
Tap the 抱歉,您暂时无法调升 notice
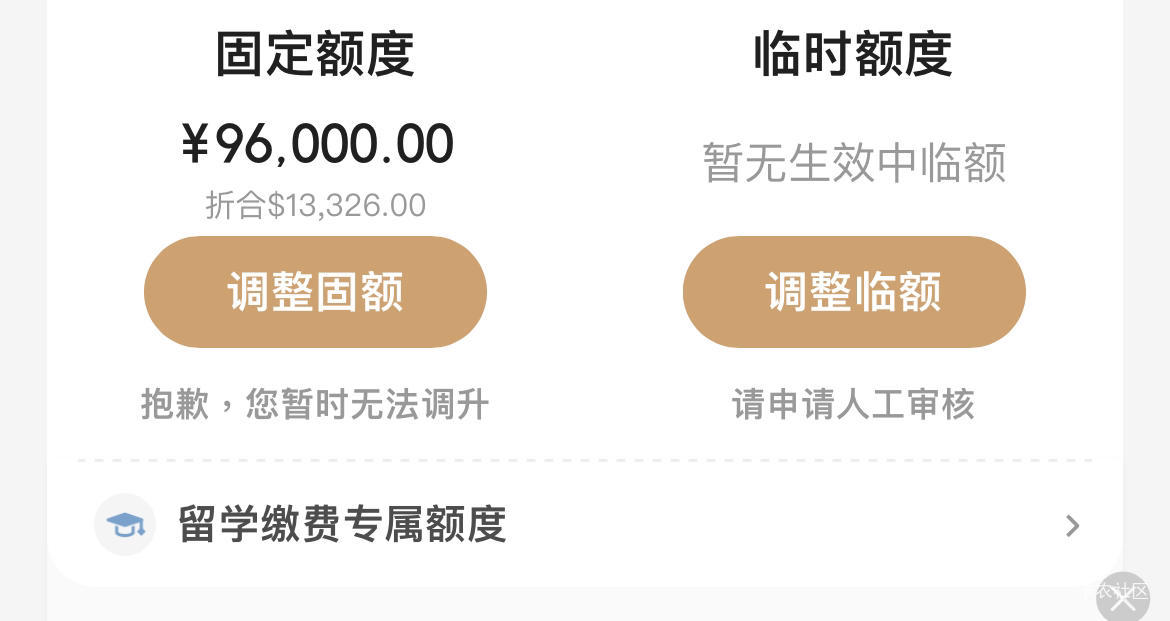[315, 405]
